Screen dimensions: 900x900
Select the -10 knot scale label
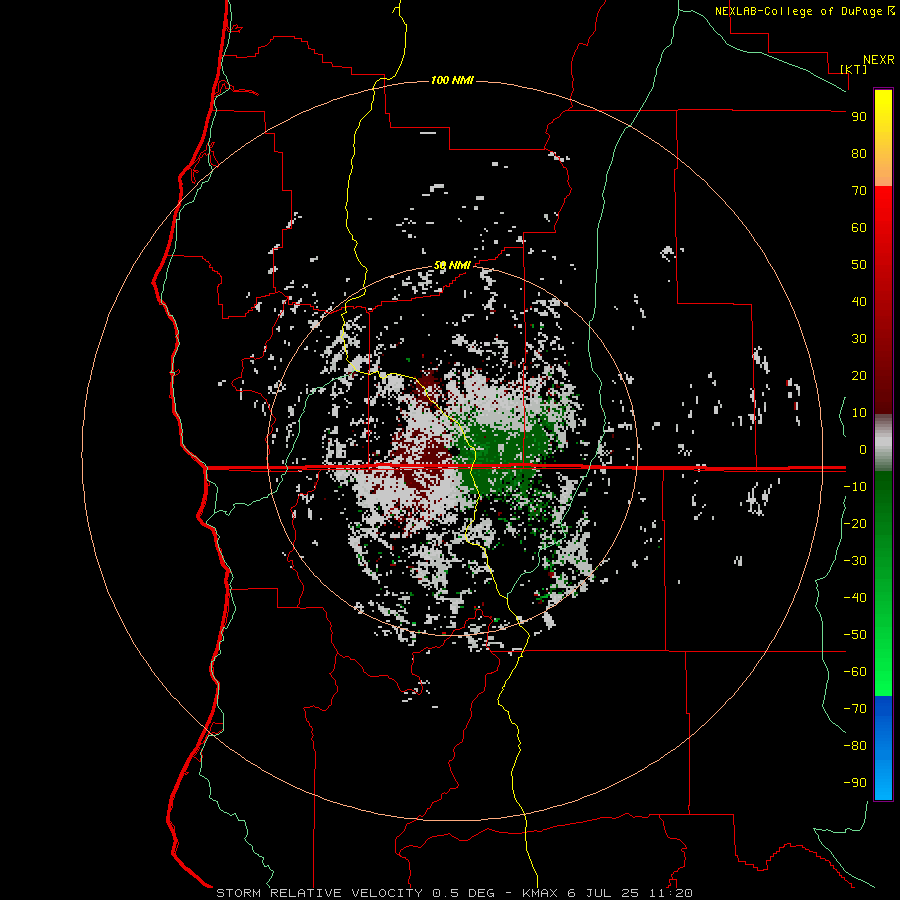click(x=855, y=487)
